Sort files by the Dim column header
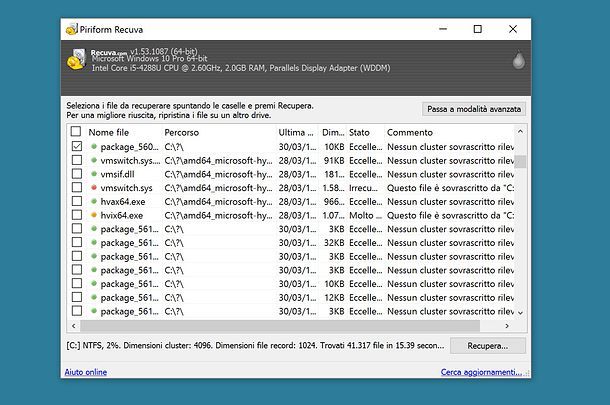Image resolution: width=610 pixels, height=405 pixels. coord(333,132)
